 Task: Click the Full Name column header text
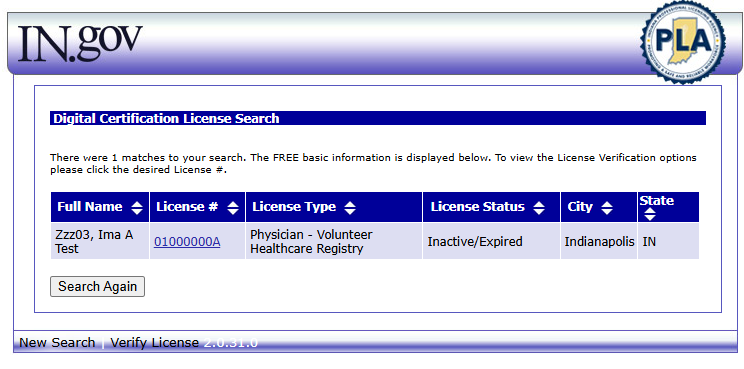(x=90, y=207)
